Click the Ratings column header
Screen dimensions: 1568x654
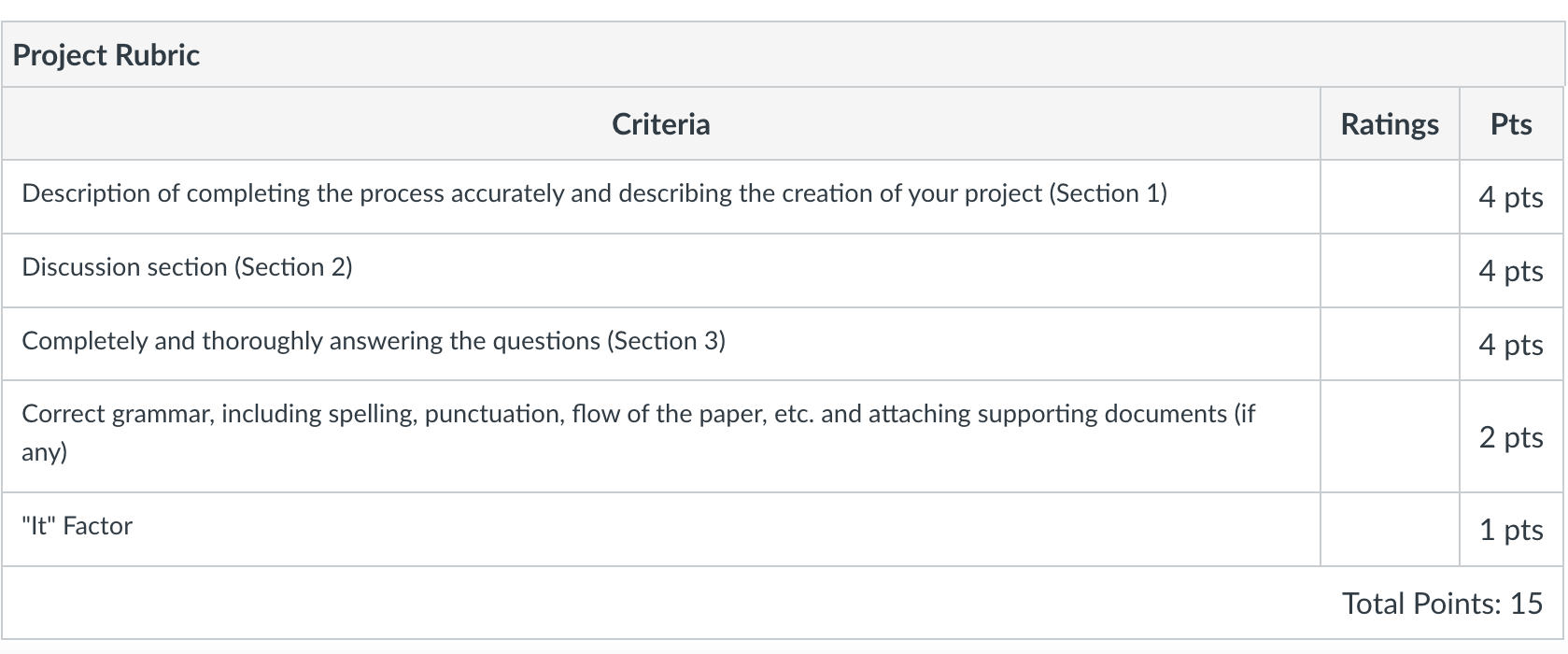1389,124
